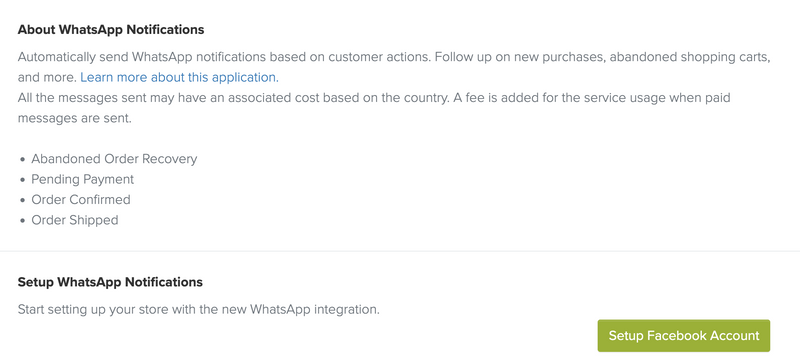The image size is (800, 362).
Task: Click the bullet dot before Abandoned Order Recovery
Action: click(x=22, y=160)
